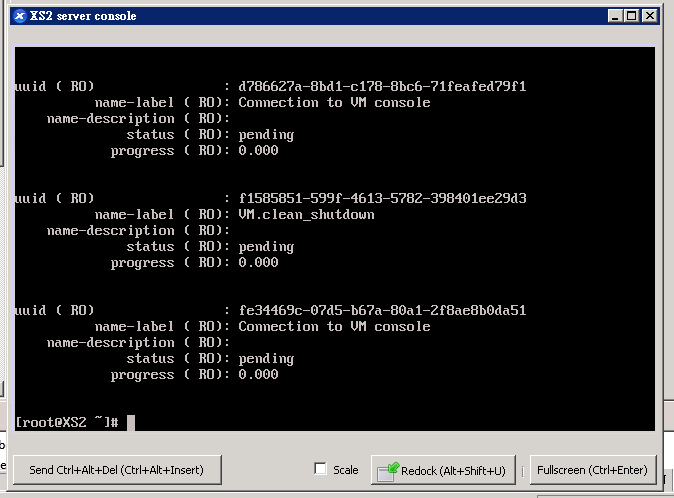Click the 'XS2 server console' window title
The height and width of the screenshot is (498, 674).
pyautogui.click(x=83, y=16)
